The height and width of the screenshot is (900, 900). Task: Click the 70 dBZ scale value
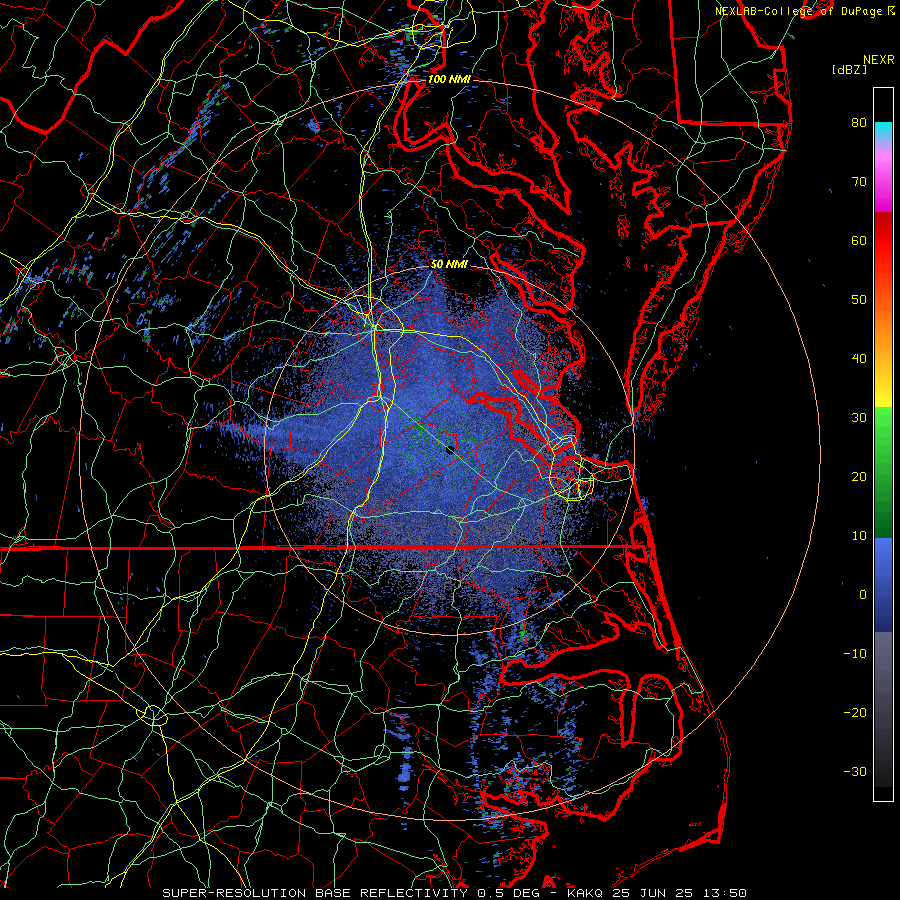(x=859, y=182)
